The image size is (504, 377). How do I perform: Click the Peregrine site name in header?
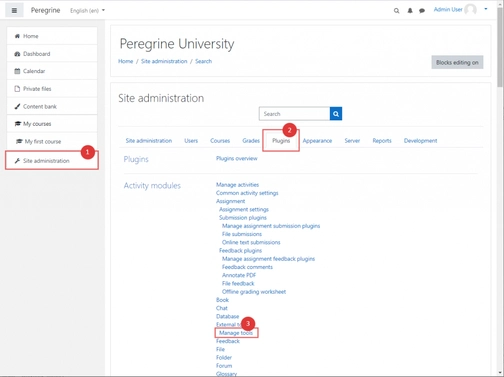point(46,10)
